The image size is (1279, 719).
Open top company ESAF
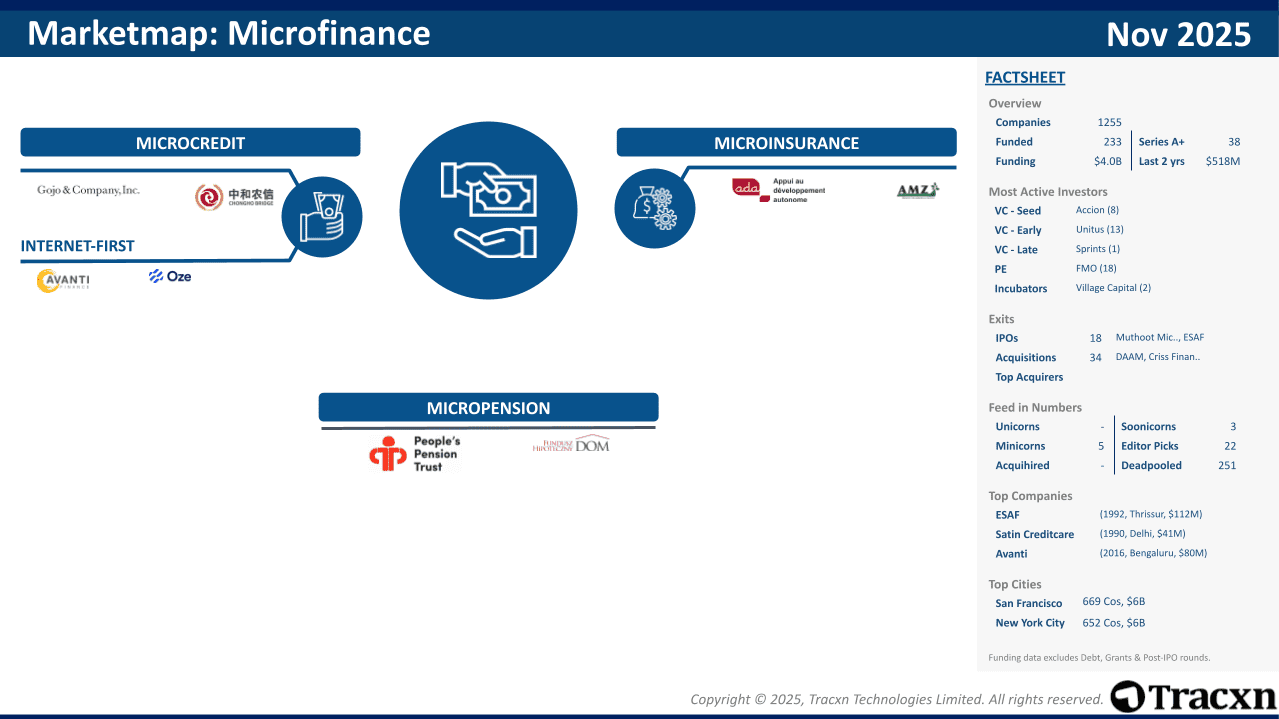tap(1007, 515)
